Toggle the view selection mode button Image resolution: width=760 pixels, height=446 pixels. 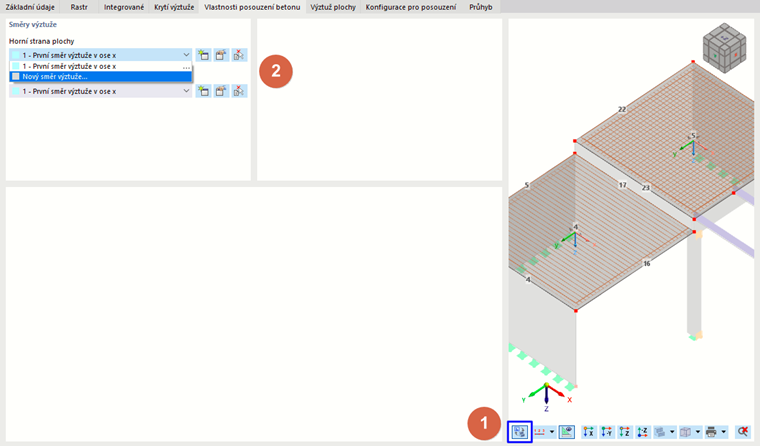520,431
